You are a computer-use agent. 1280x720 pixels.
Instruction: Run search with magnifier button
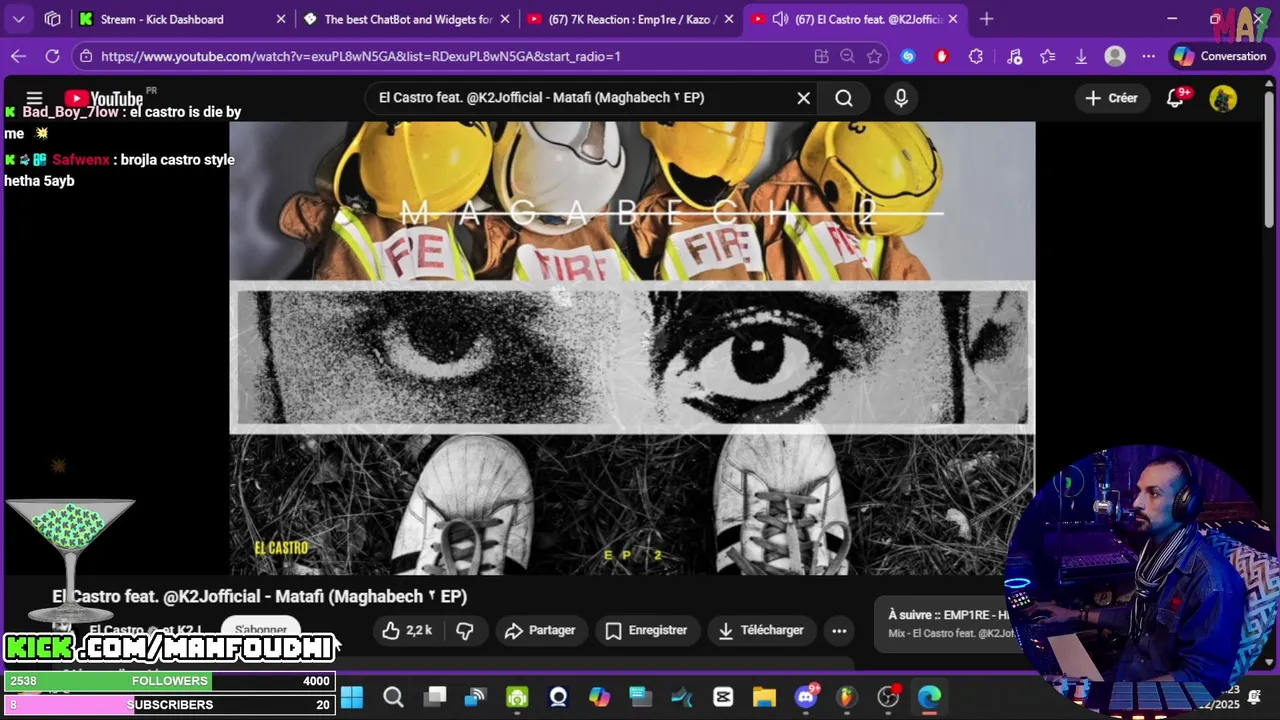click(844, 98)
